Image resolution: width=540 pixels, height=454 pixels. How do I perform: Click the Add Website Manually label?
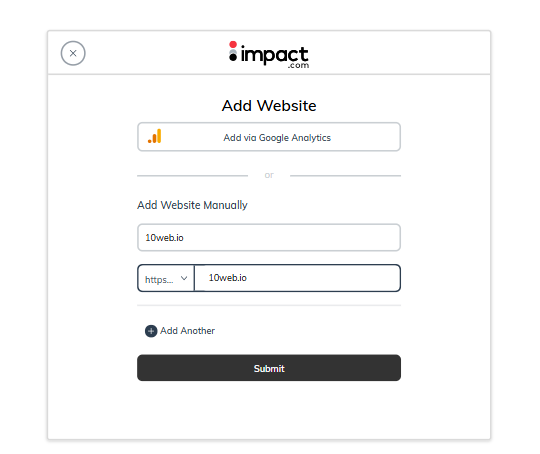[x=192, y=205]
